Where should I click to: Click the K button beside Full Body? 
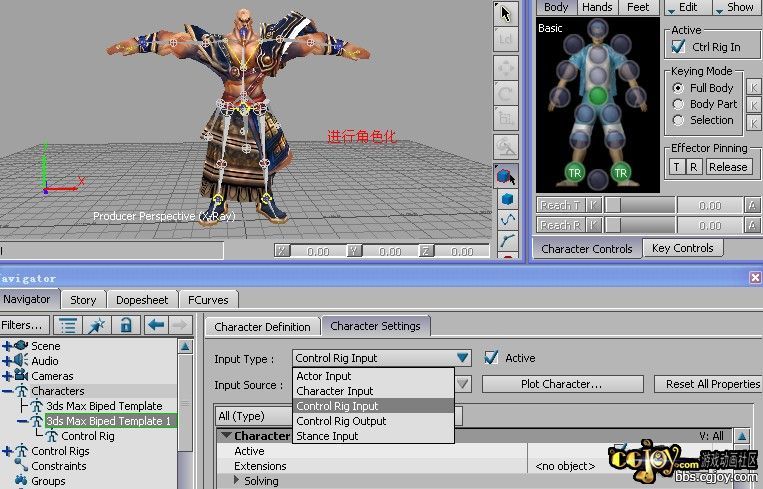click(x=753, y=88)
